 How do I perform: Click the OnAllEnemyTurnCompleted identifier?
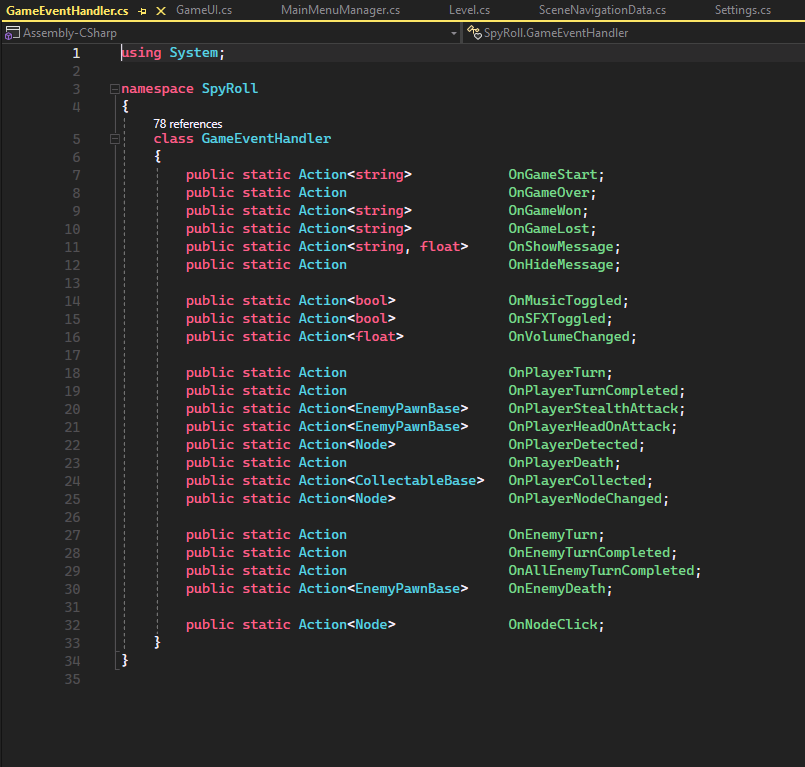tap(601, 571)
